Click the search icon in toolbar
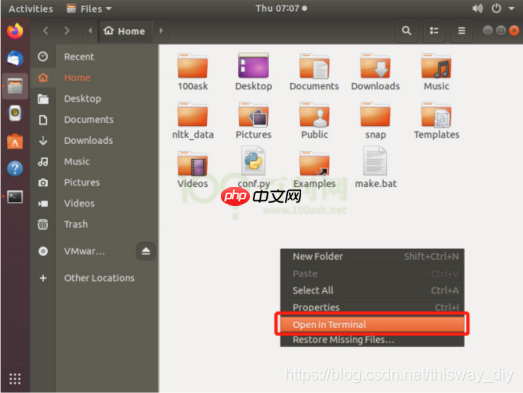The width and height of the screenshot is (523, 393). (406, 31)
